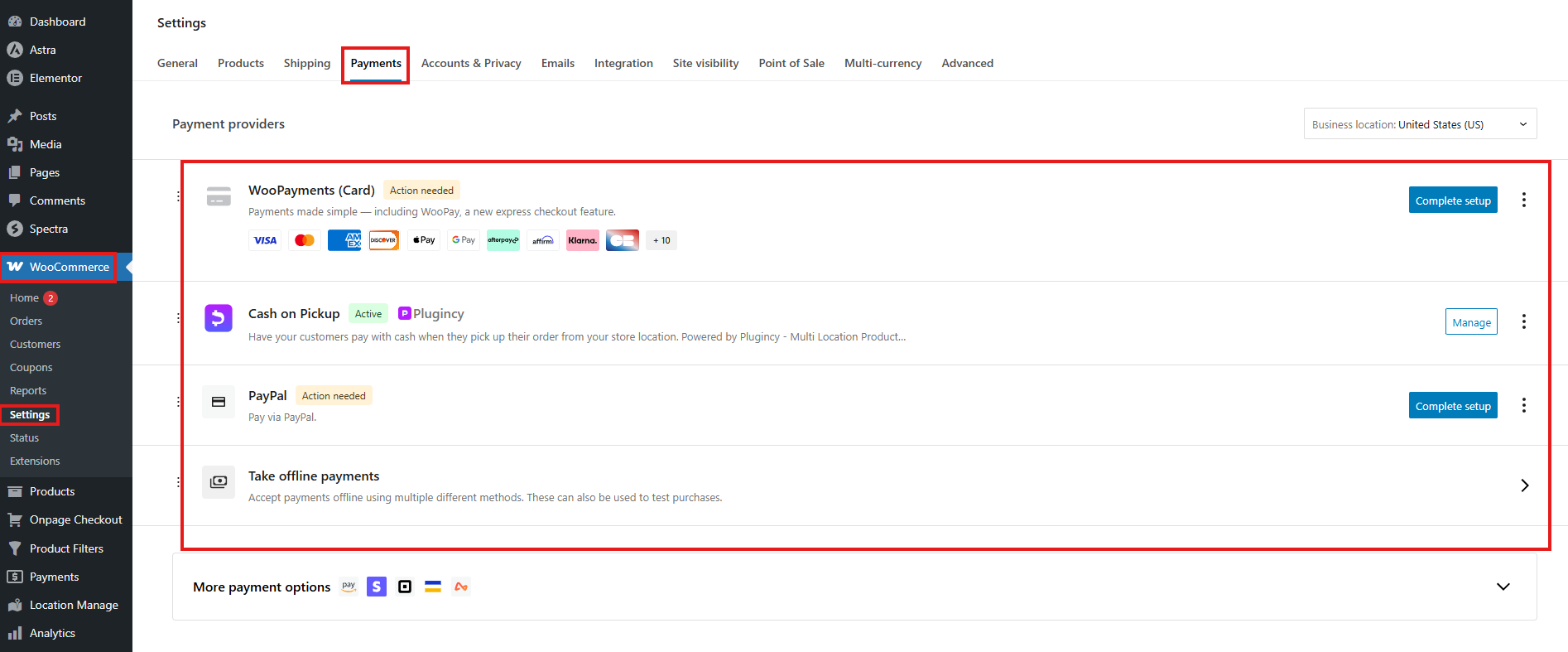Click Complete setup for PayPal

1453,405
